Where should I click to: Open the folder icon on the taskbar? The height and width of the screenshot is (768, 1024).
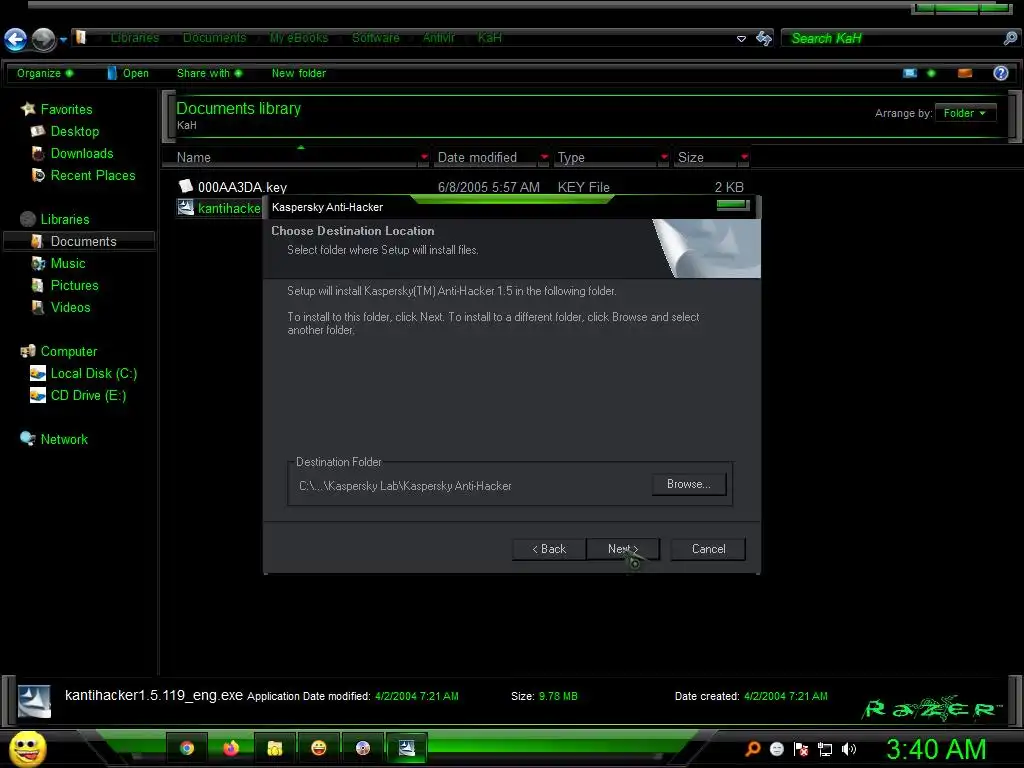[275, 748]
